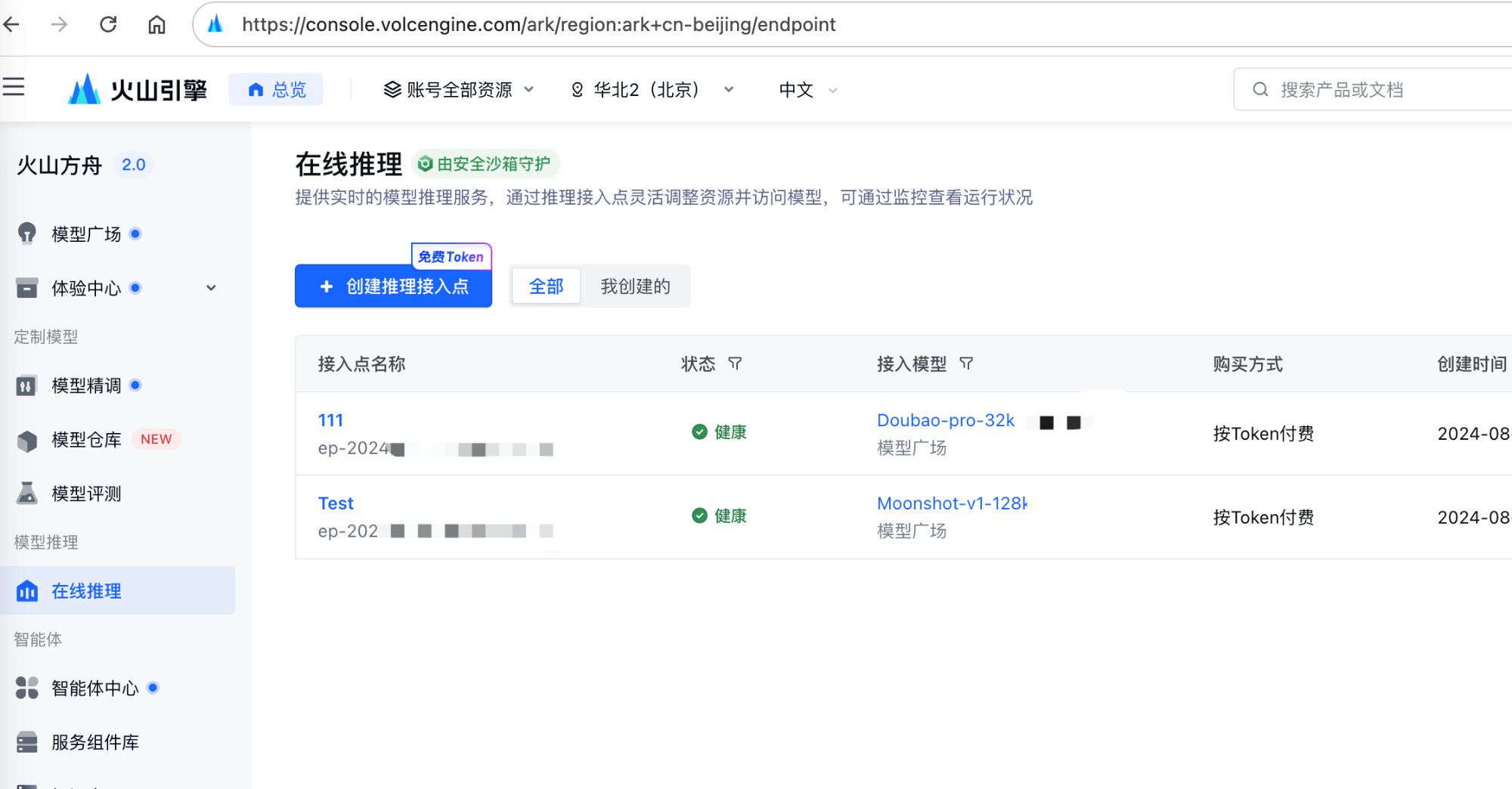Click the 体验中心 archive box icon
The image size is (1512, 789).
tap(27, 288)
